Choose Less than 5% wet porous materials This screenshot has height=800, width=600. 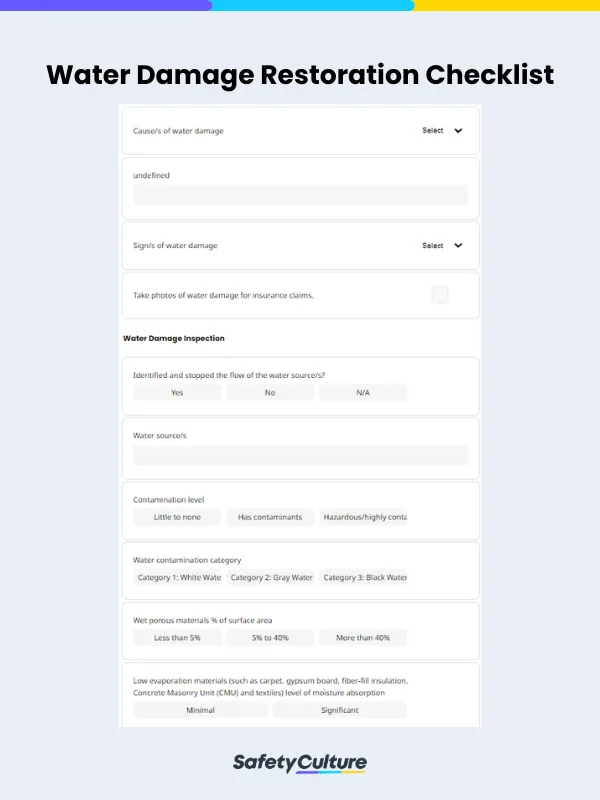click(x=177, y=637)
